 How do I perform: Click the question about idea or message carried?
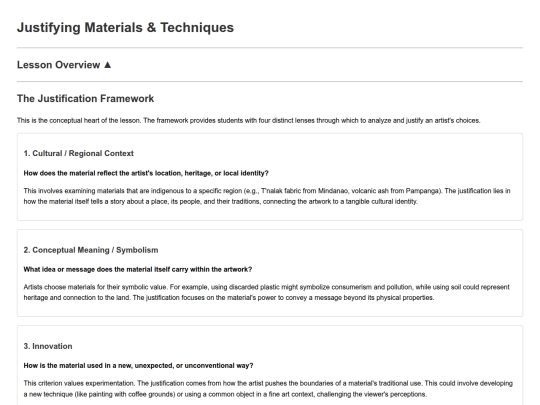point(138,269)
